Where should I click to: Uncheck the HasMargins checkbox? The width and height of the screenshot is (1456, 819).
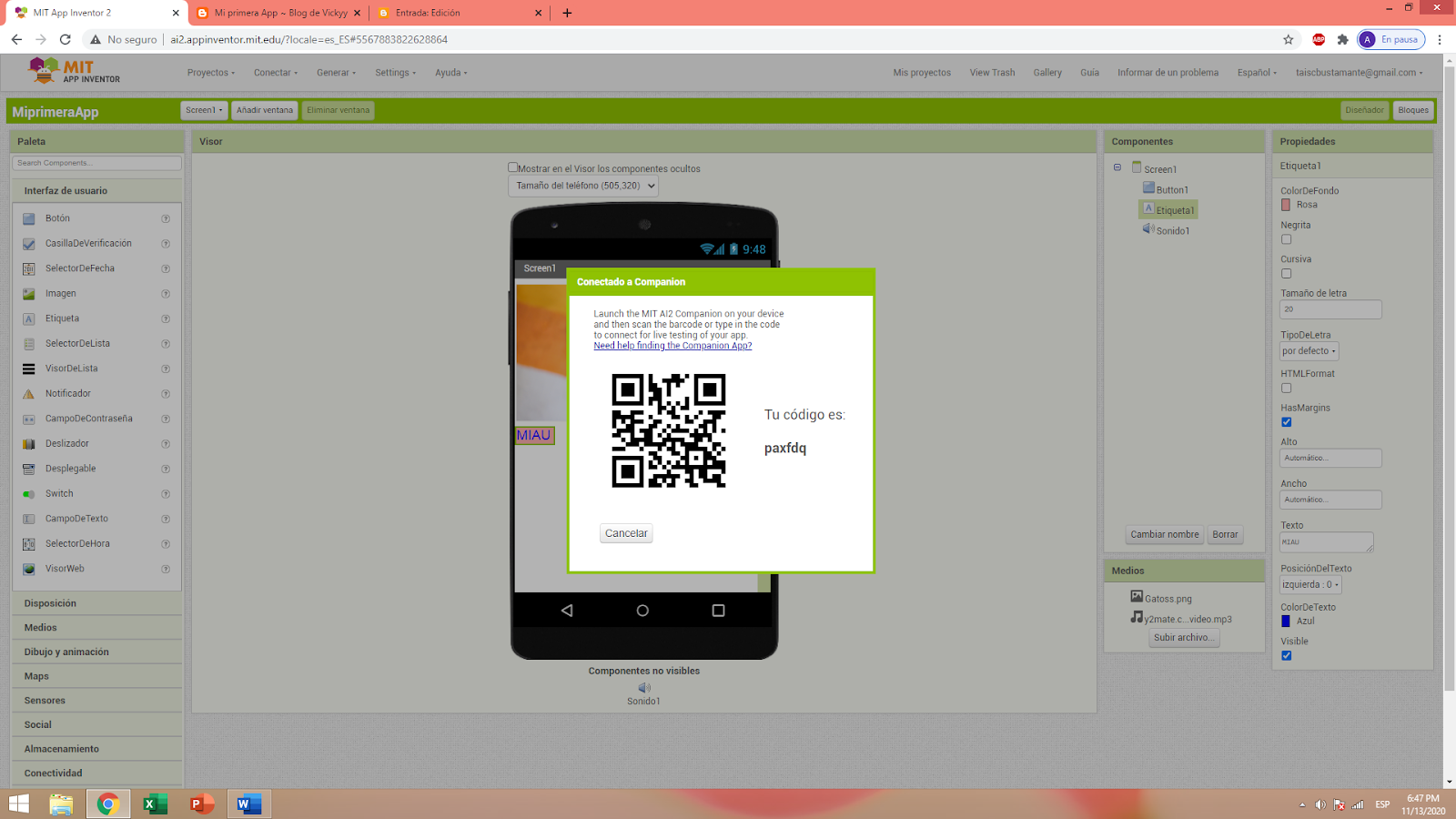1286,422
